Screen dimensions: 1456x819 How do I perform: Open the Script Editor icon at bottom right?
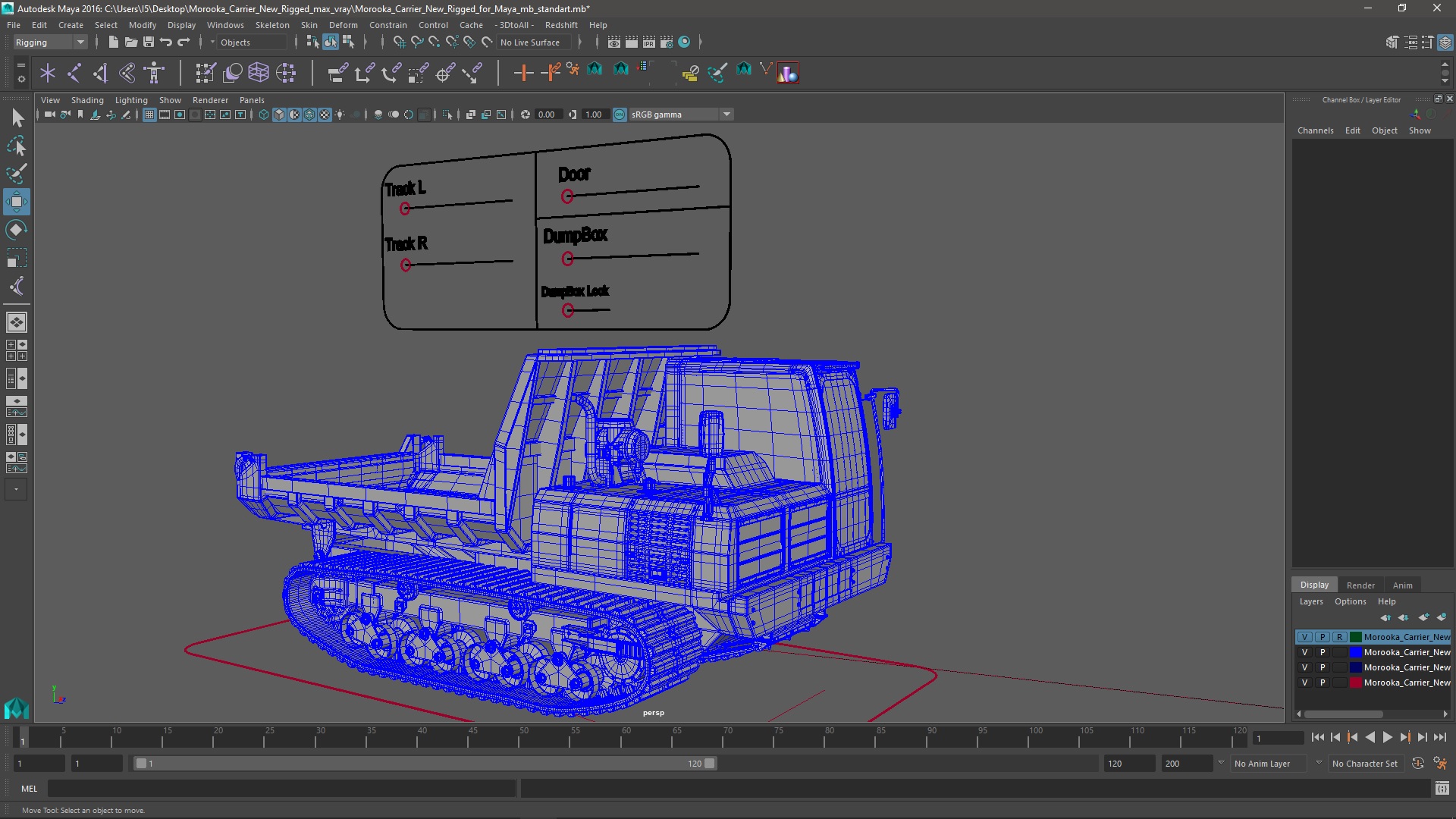(1442, 789)
